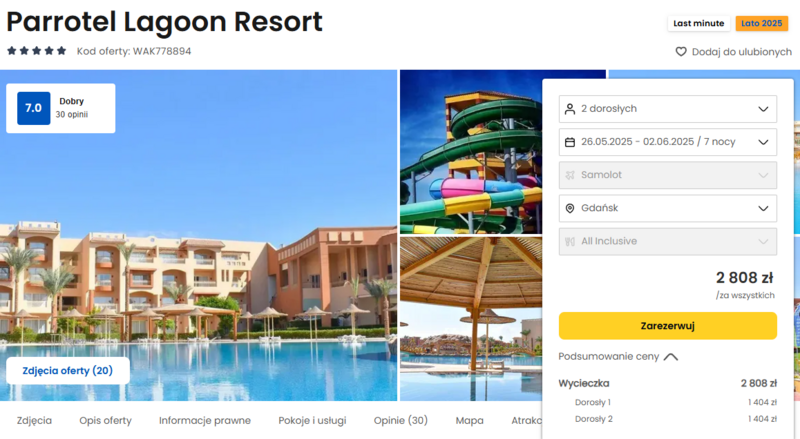Image resolution: width=800 pixels, height=439 pixels.
Task: Click the yellow Zarezerwuj button
Action: [668, 326]
